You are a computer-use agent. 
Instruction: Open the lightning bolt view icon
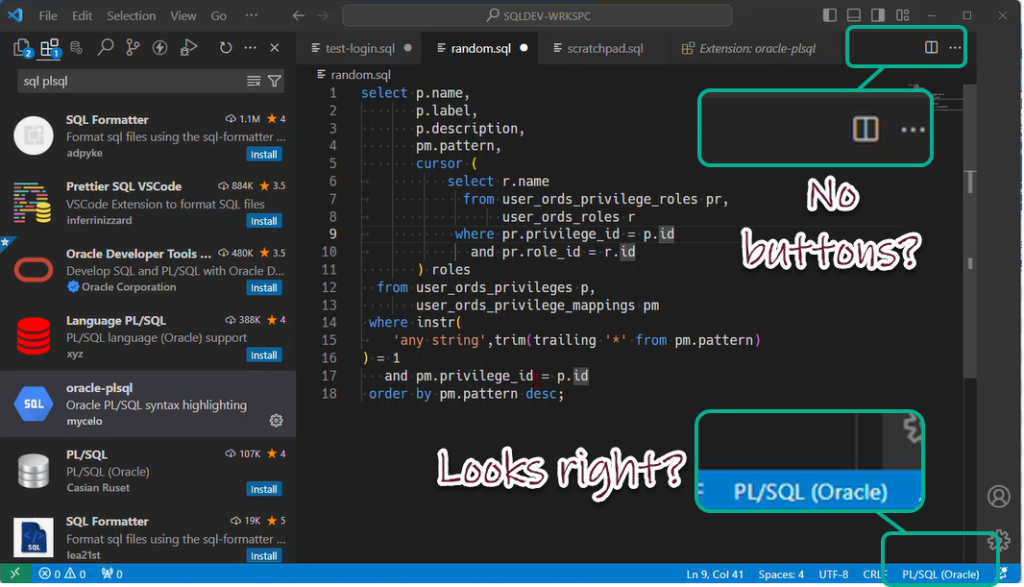click(160, 47)
